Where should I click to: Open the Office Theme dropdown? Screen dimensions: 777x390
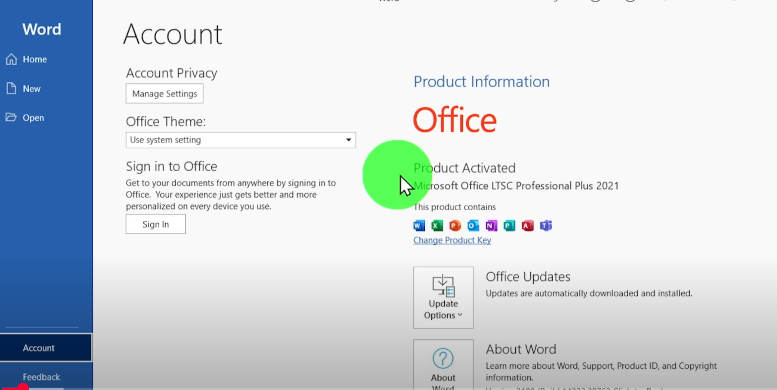click(241, 140)
